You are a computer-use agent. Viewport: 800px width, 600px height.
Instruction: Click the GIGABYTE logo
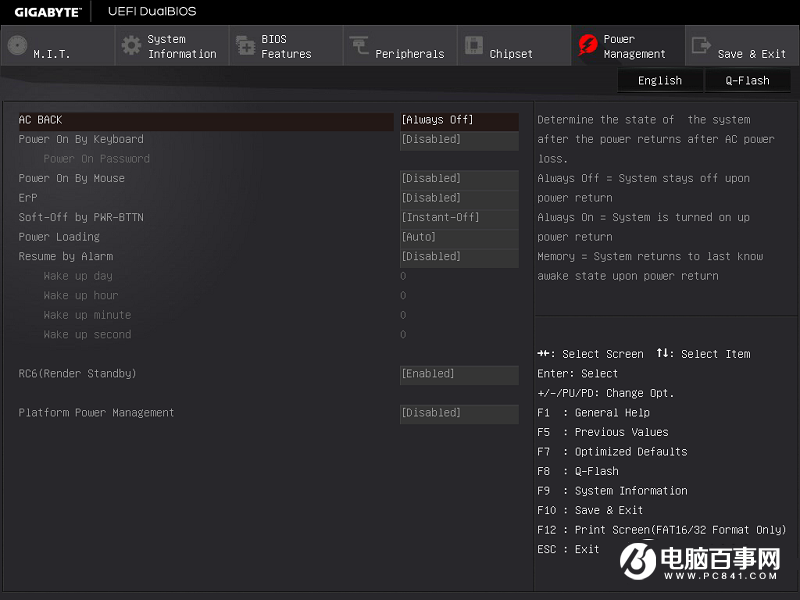click(46, 11)
